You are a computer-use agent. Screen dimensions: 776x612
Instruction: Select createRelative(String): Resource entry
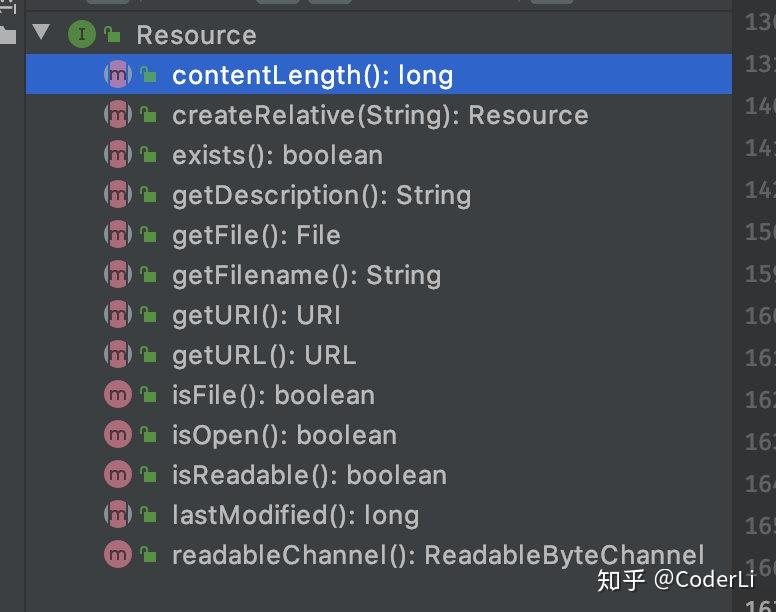381,115
